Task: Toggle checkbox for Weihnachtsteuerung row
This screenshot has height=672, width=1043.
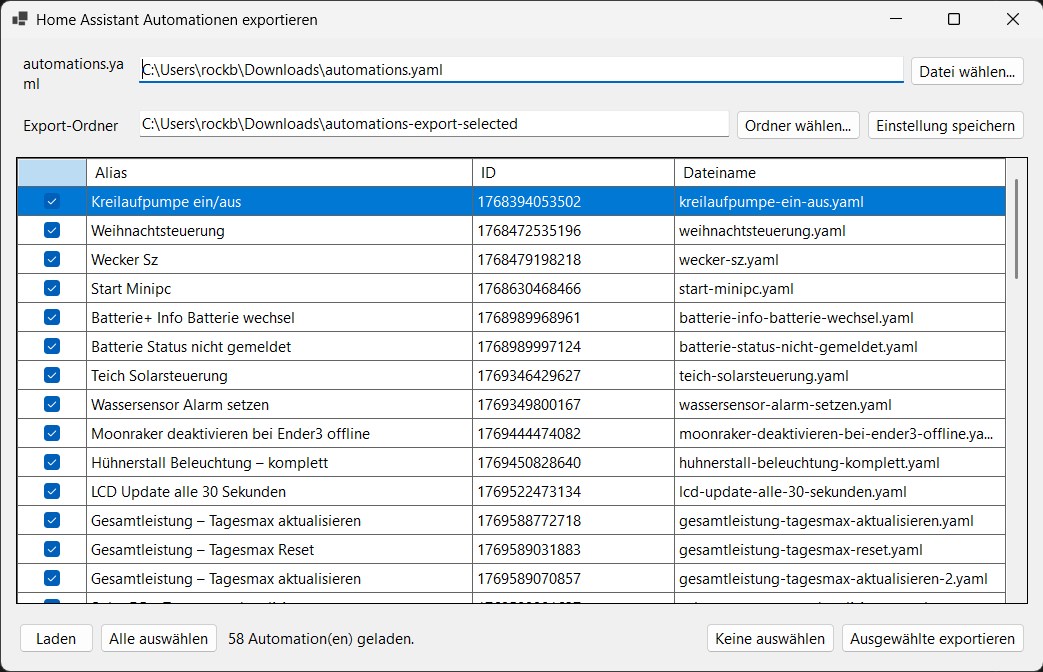Action: tap(52, 230)
